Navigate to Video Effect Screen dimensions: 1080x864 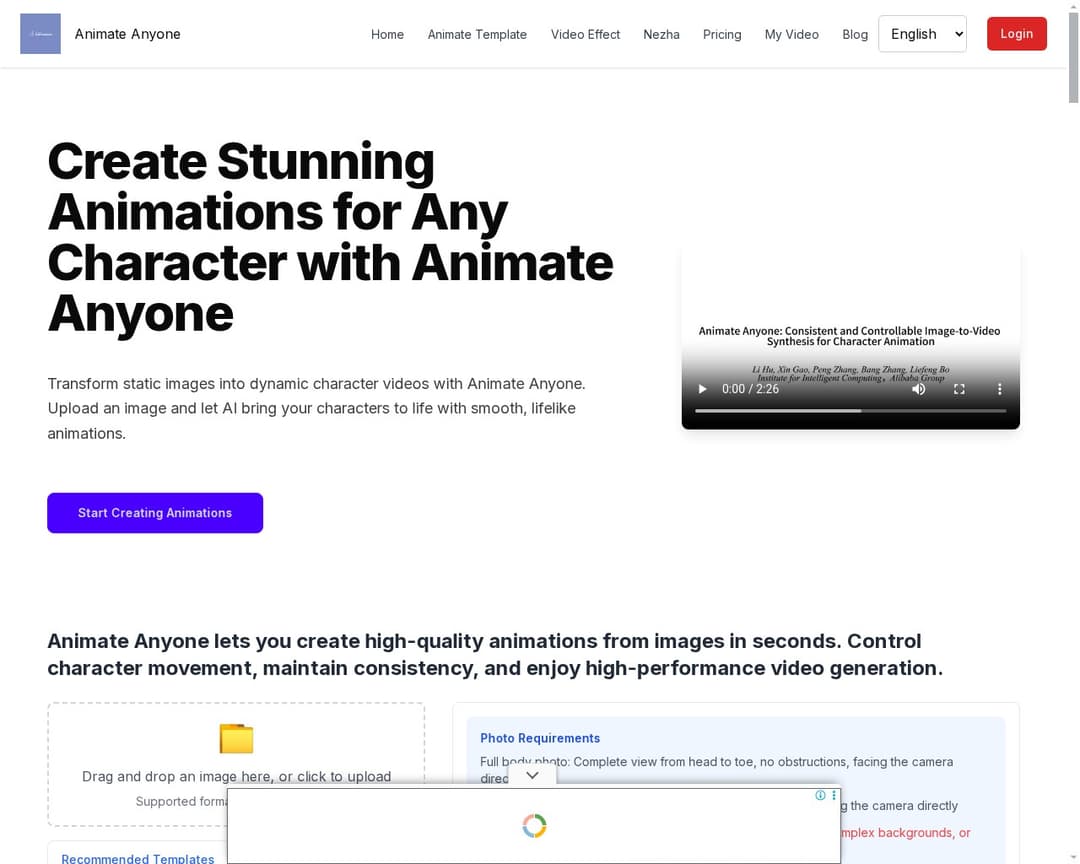585,34
